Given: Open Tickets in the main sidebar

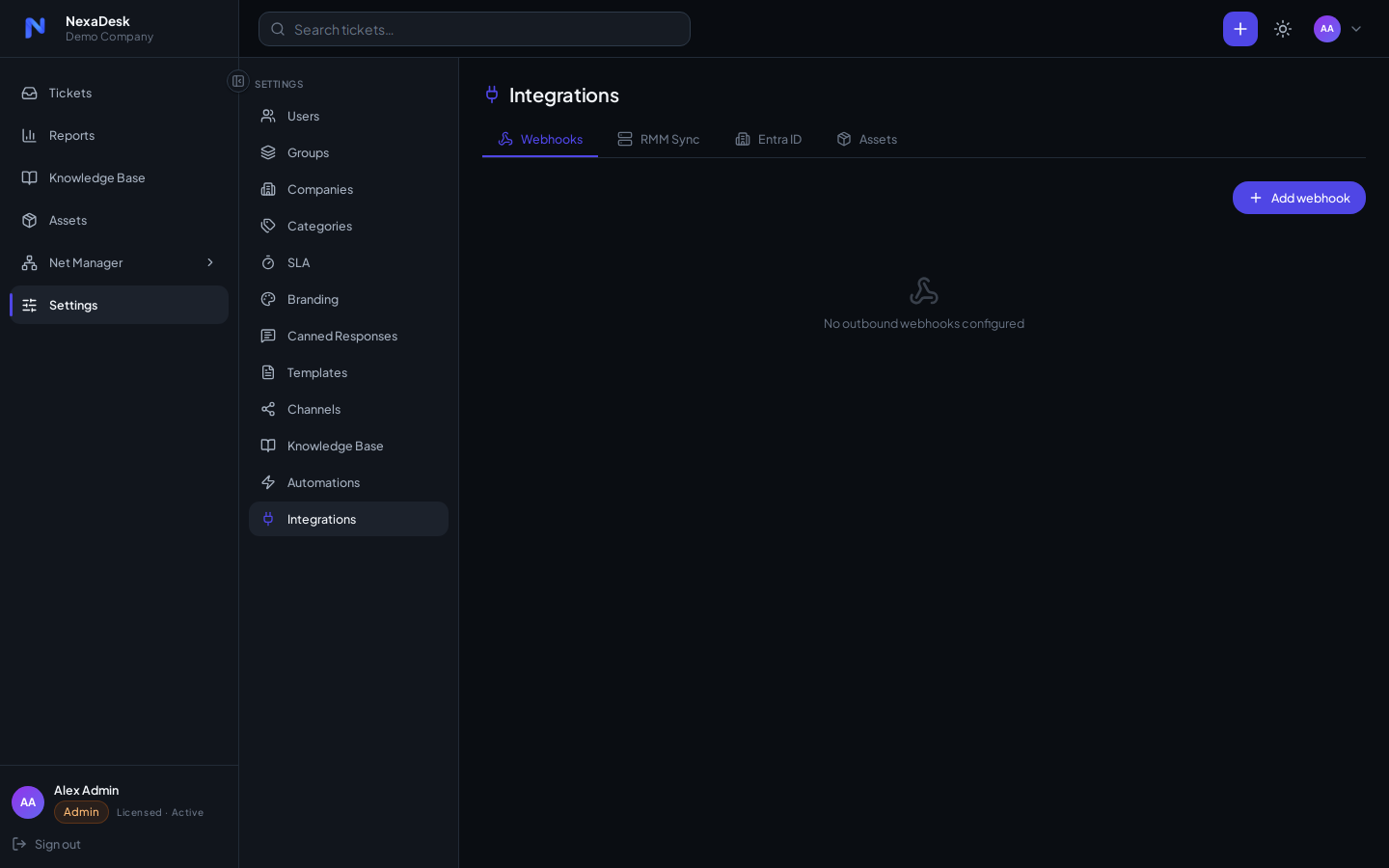Looking at the screenshot, I should click(x=119, y=93).
